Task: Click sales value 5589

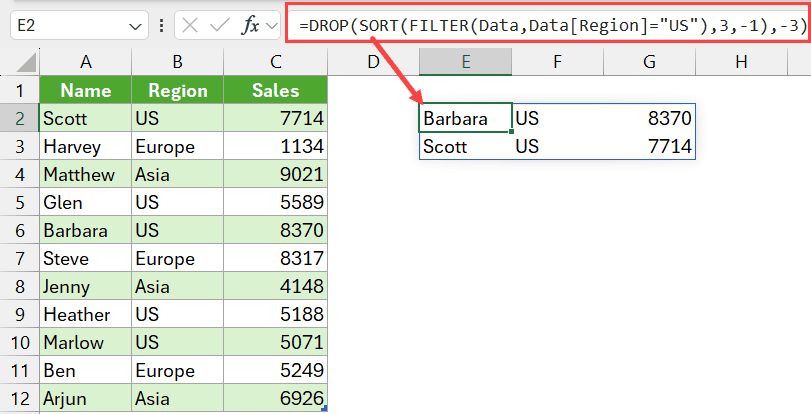Action: click(x=276, y=202)
